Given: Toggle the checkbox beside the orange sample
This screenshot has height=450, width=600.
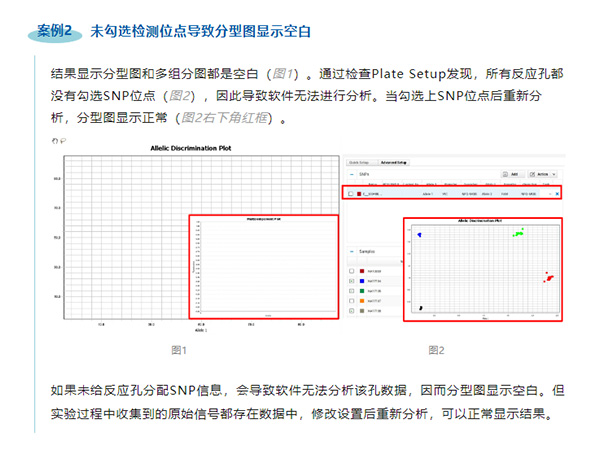Looking at the screenshot, I should click(351, 299).
